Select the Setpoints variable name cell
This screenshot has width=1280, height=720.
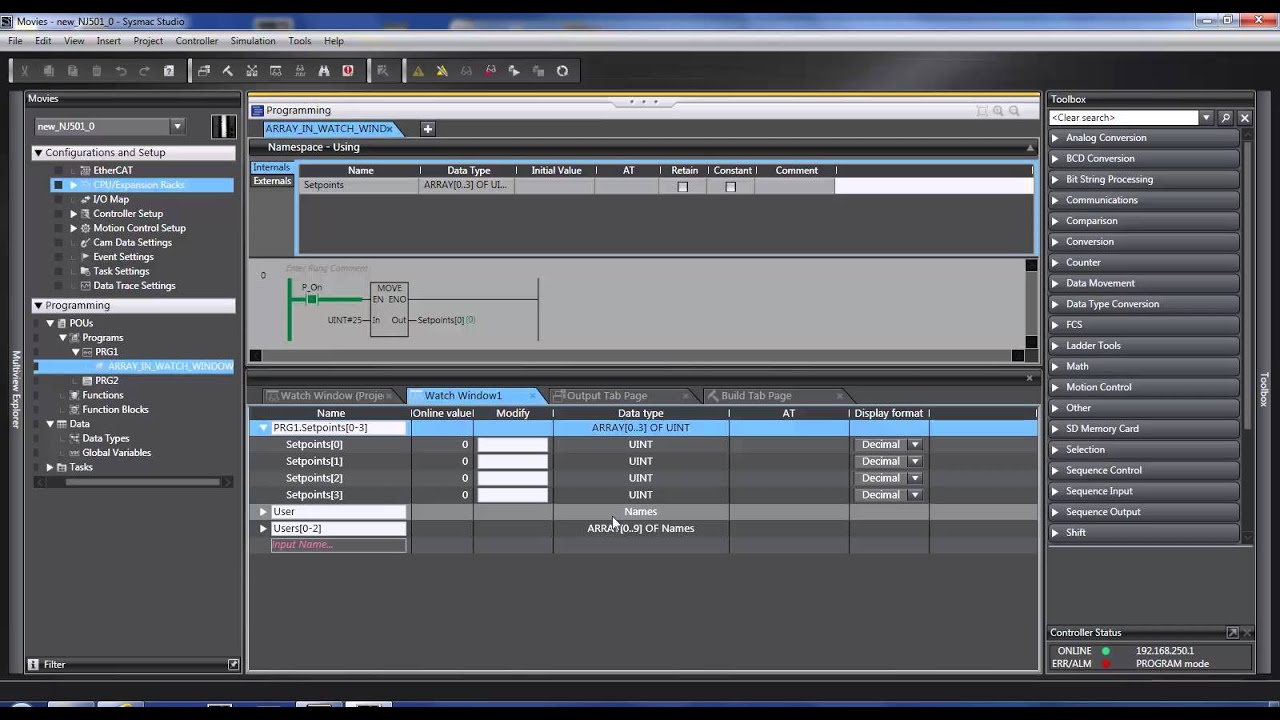point(360,185)
